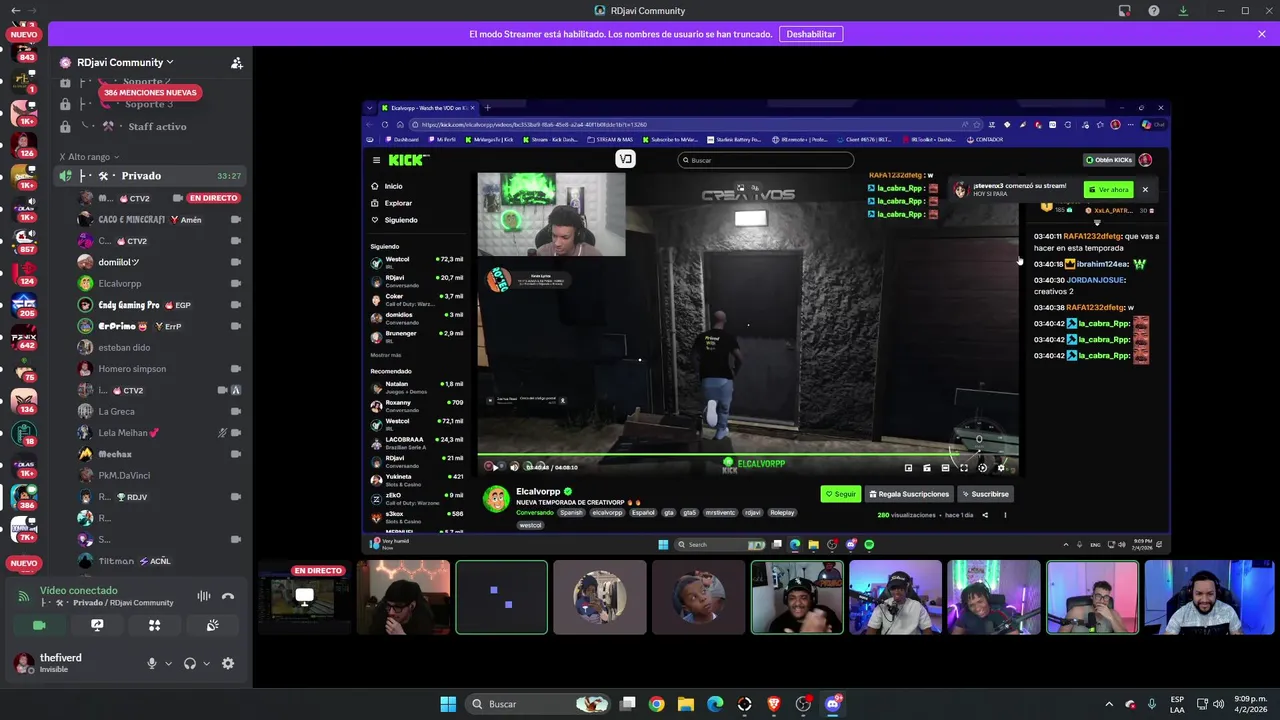Image resolution: width=1280 pixels, height=720 pixels.
Task: Open user Tiltman entry
Action: click(160, 561)
